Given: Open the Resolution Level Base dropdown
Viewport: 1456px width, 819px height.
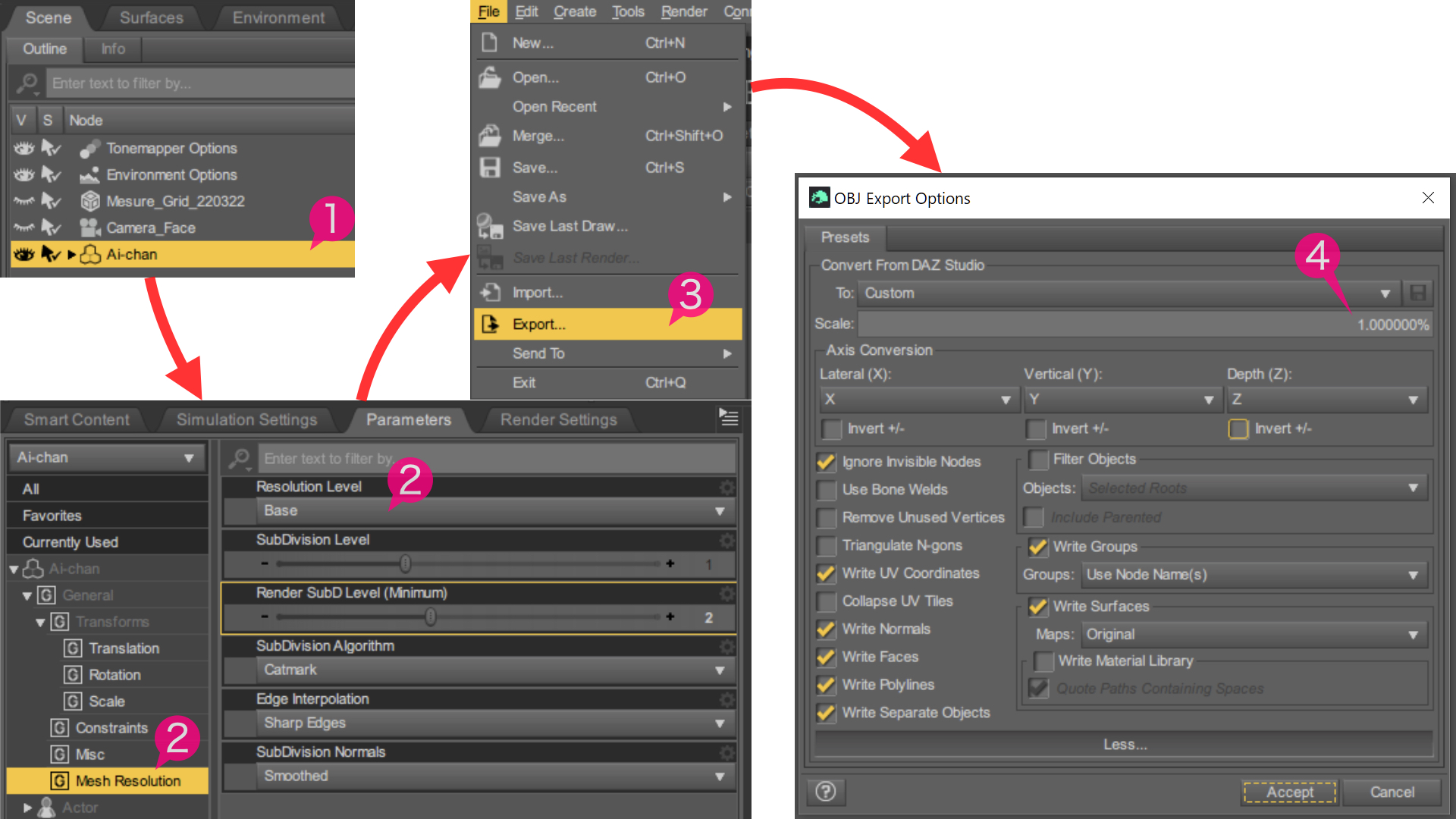Looking at the screenshot, I should pos(495,511).
